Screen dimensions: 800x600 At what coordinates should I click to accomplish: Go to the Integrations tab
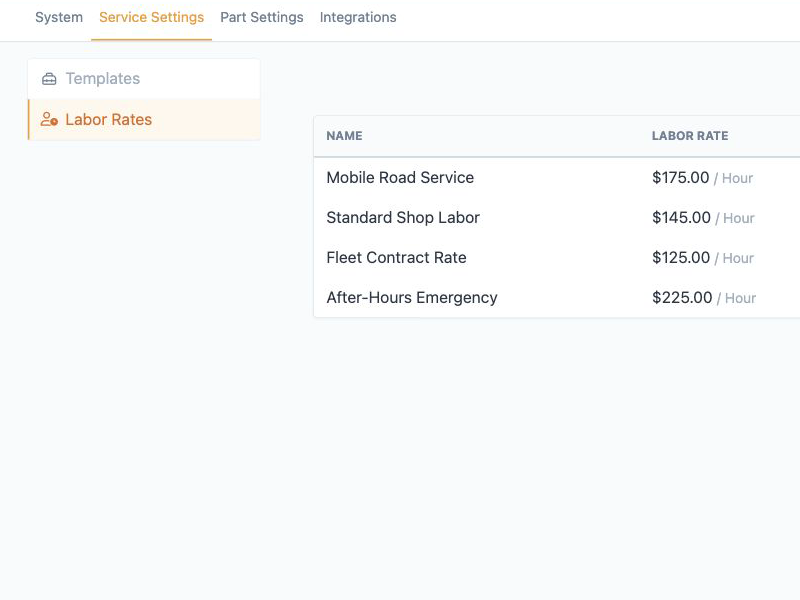click(358, 17)
